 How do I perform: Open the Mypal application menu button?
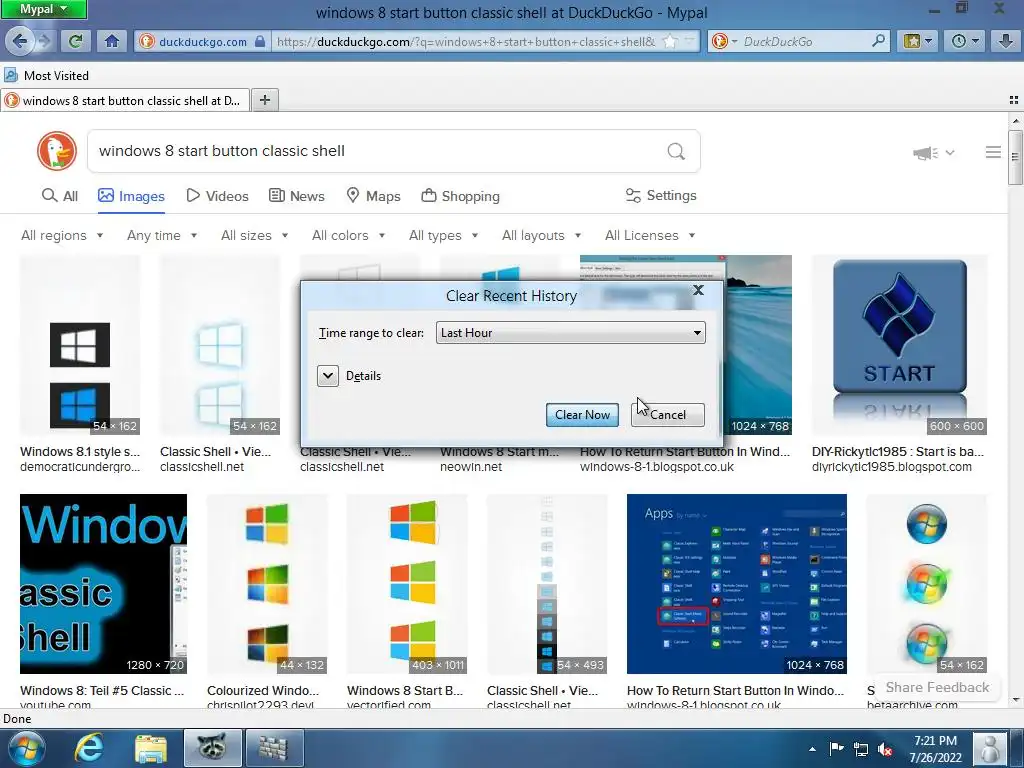43,9
